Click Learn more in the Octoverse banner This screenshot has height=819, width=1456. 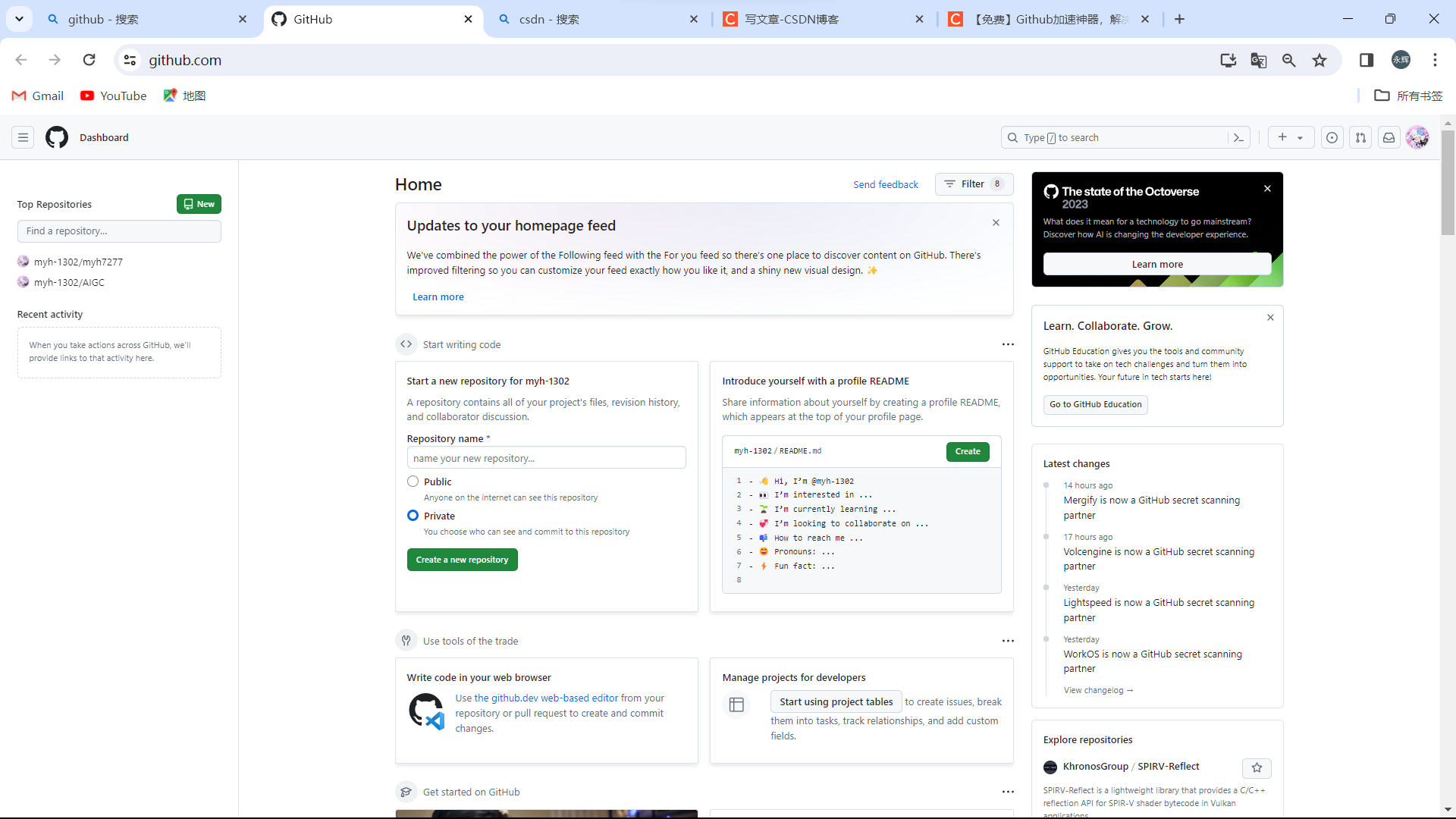coord(1157,264)
